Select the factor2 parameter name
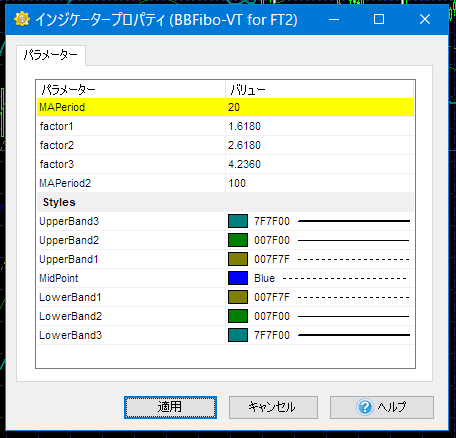Viewport: 456px width, 438px height. (x=57, y=145)
